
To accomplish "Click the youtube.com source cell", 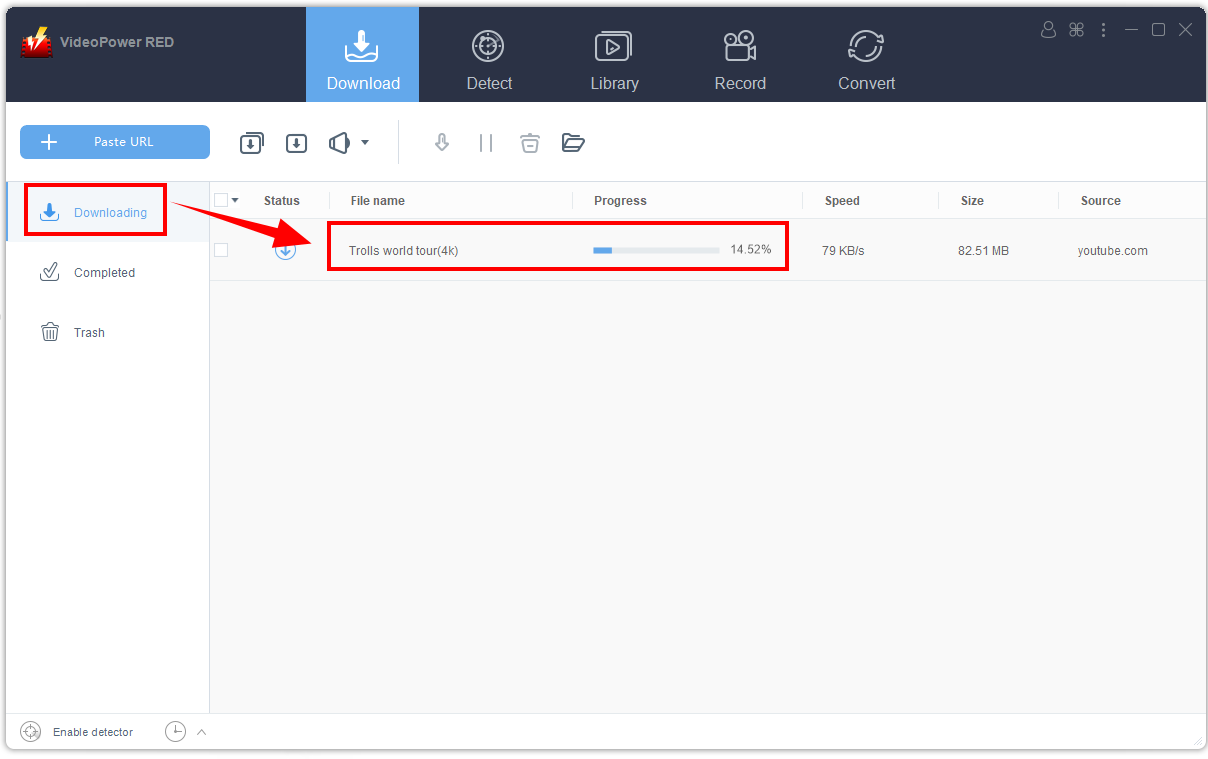I will pyautogui.click(x=1113, y=251).
